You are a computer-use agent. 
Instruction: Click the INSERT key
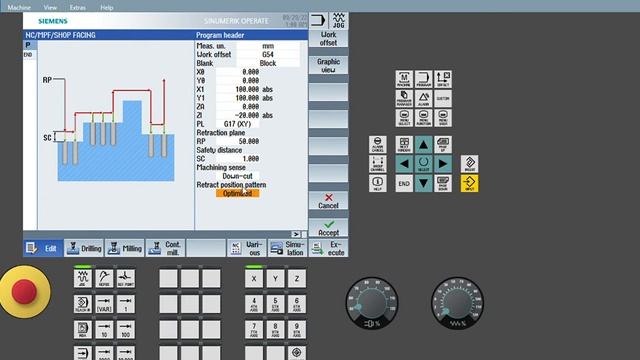coord(469,164)
